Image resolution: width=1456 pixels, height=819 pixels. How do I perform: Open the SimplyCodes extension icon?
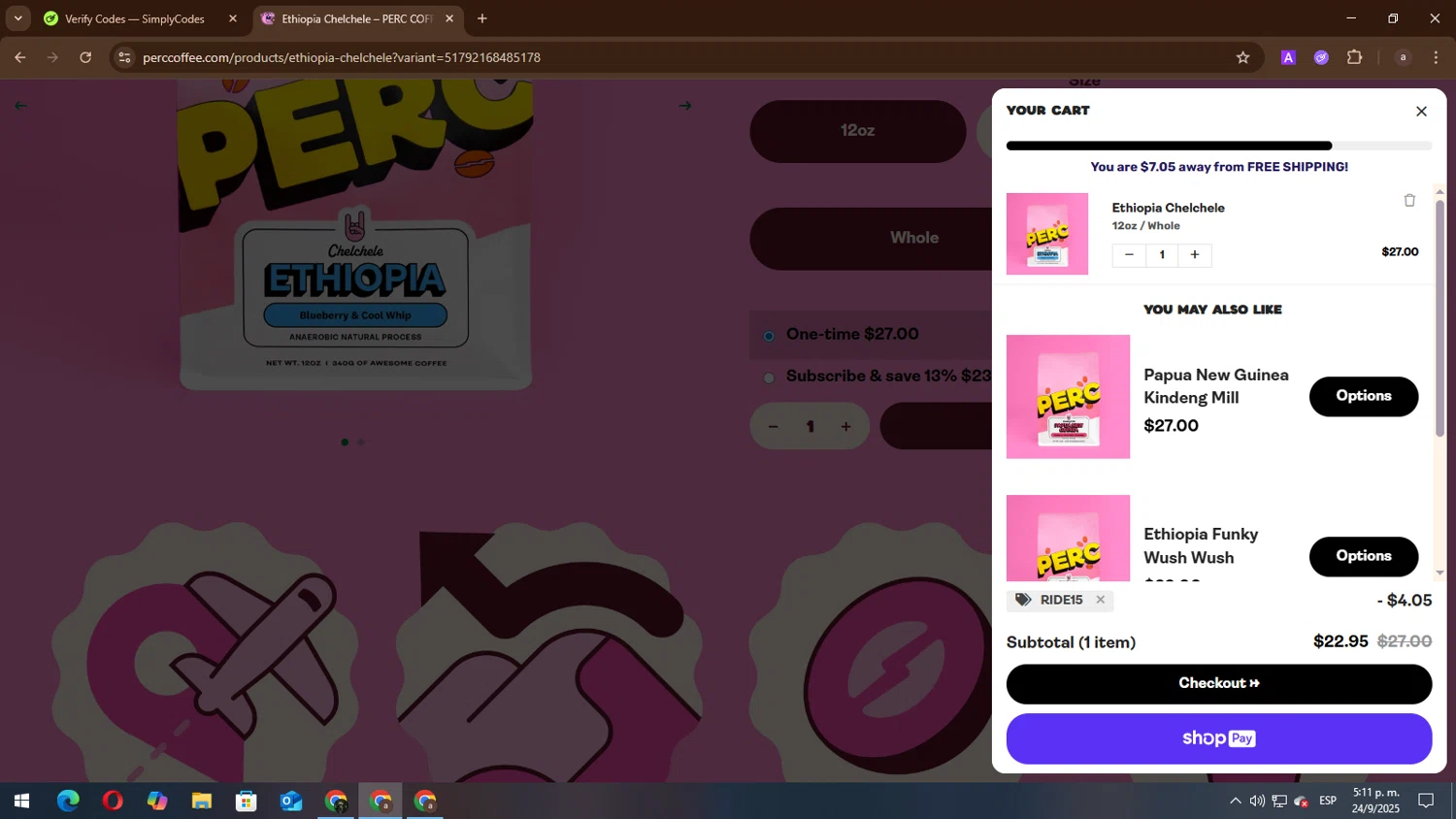point(1321,57)
